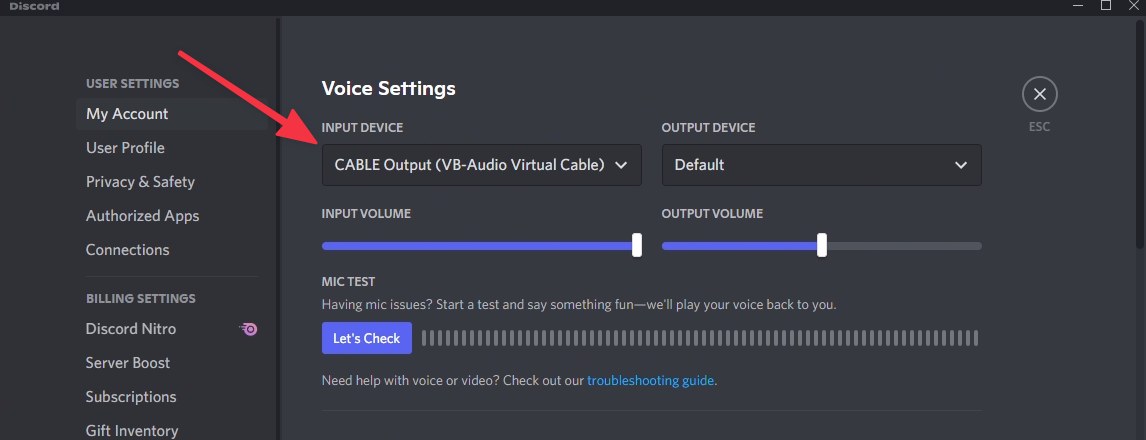
Task: Open the troubleshooting guide link
Action: (651, 381)
